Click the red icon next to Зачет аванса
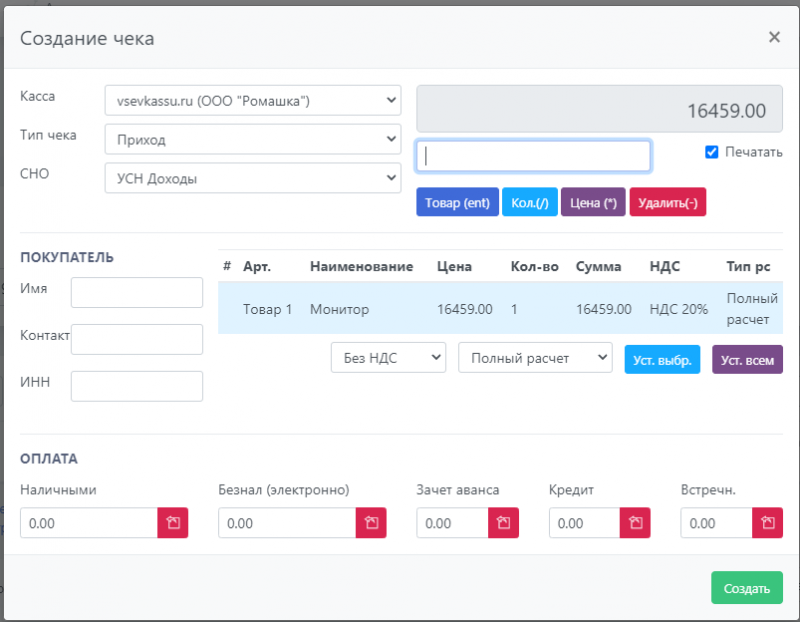The height and width of the screenshot is (622, 800). click(x=503, y=523)
